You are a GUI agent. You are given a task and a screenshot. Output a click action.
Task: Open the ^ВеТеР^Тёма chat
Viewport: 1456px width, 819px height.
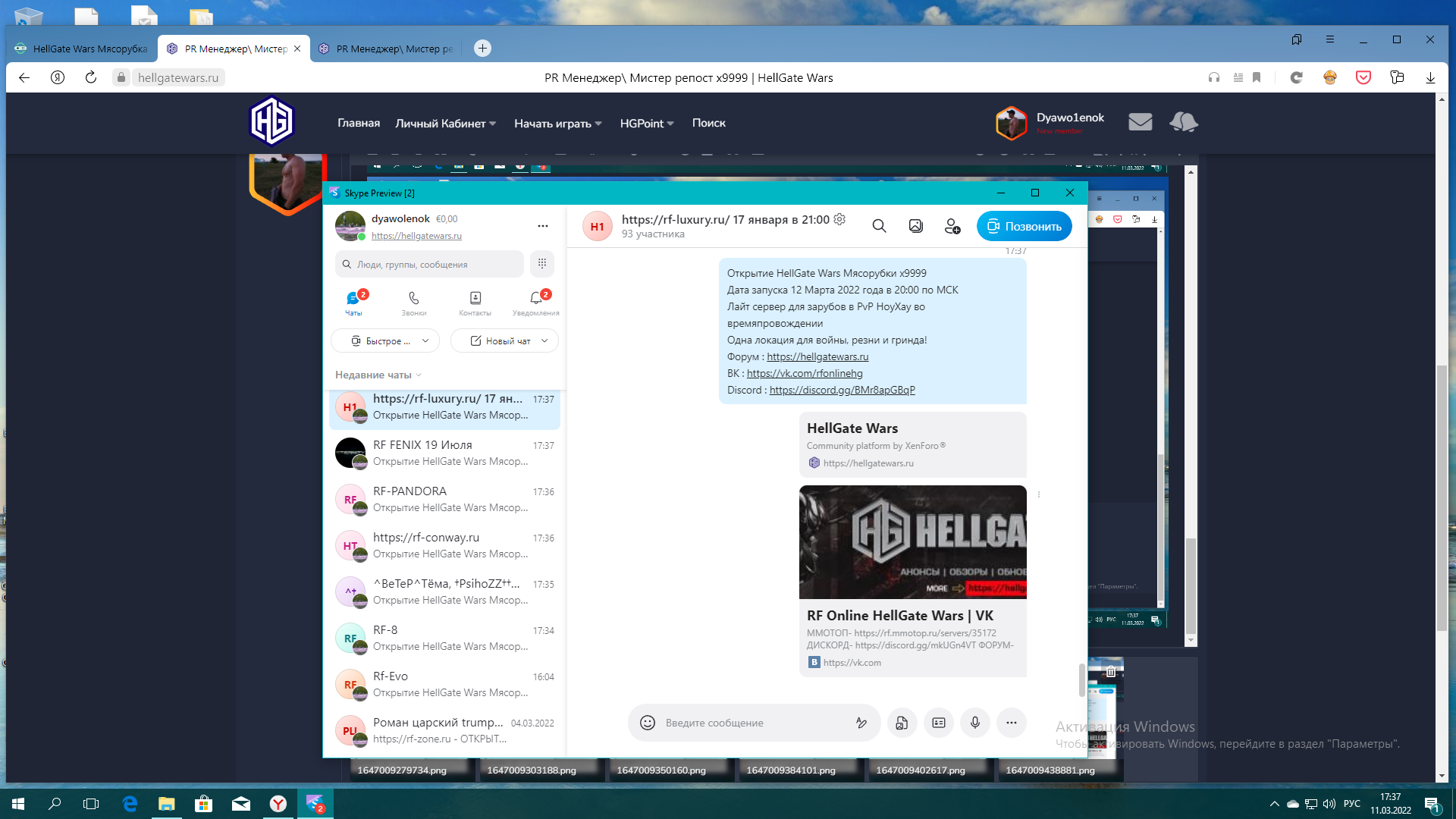coord(445,591)
